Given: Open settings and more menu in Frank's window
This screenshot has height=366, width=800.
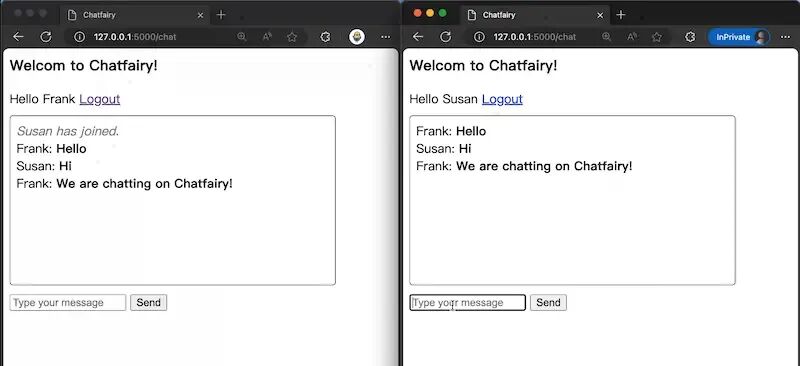Looking at the screenshot, I should pos(386,37).
